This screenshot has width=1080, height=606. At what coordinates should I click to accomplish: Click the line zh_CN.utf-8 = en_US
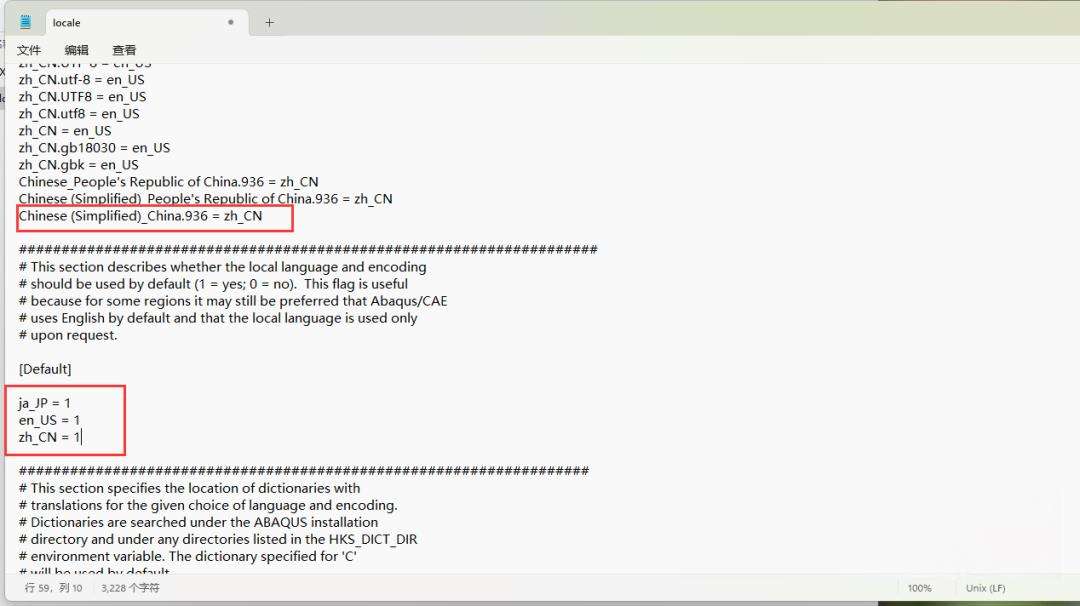pos(81,80)
